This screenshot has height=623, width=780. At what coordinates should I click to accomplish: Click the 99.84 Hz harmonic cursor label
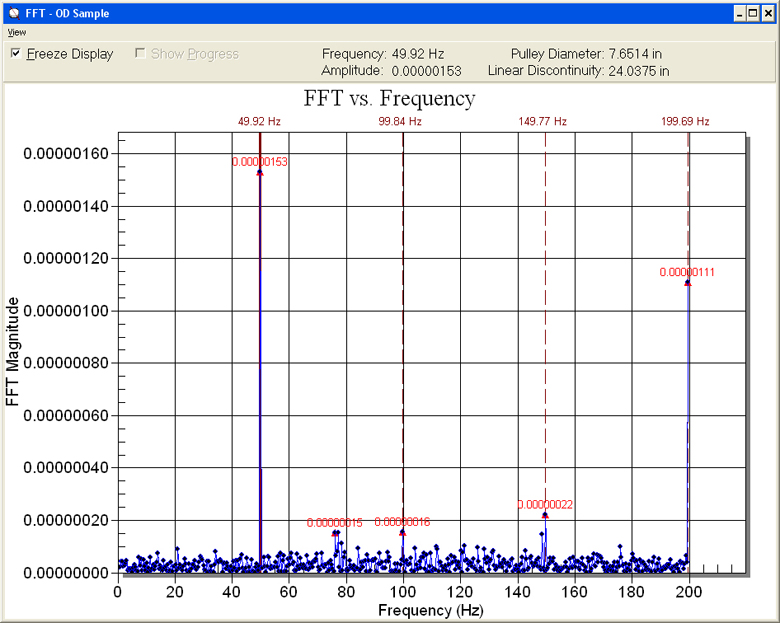coord(400,121)
